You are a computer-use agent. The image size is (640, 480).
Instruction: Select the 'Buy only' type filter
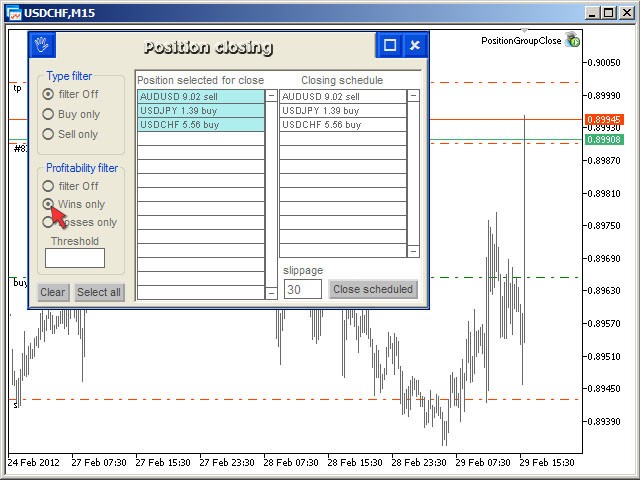coord(48,114)
